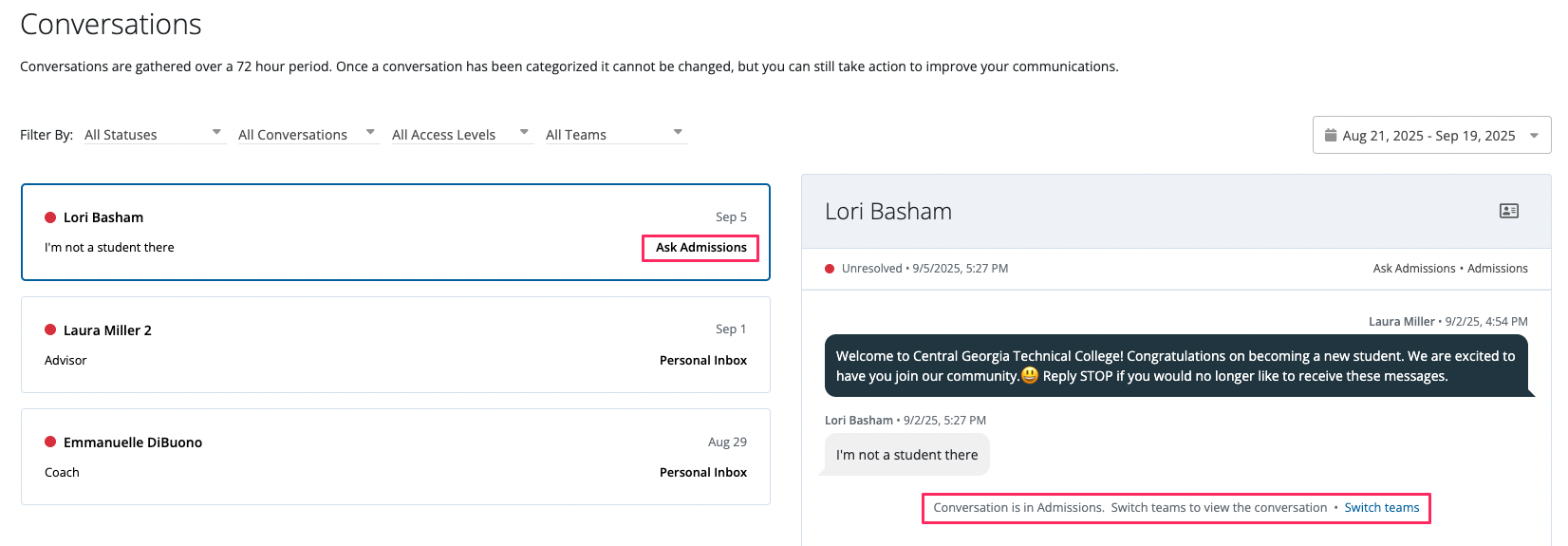Click the red status dot beside Lori Basham
Viewport: 1568px width, 546px height.
(50, 217)
